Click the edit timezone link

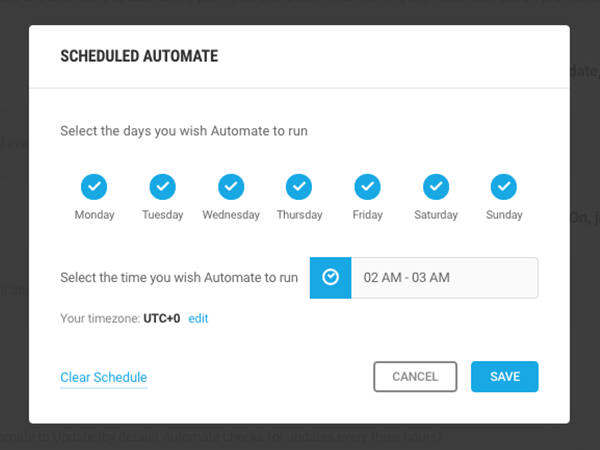[x=198, y=318]
